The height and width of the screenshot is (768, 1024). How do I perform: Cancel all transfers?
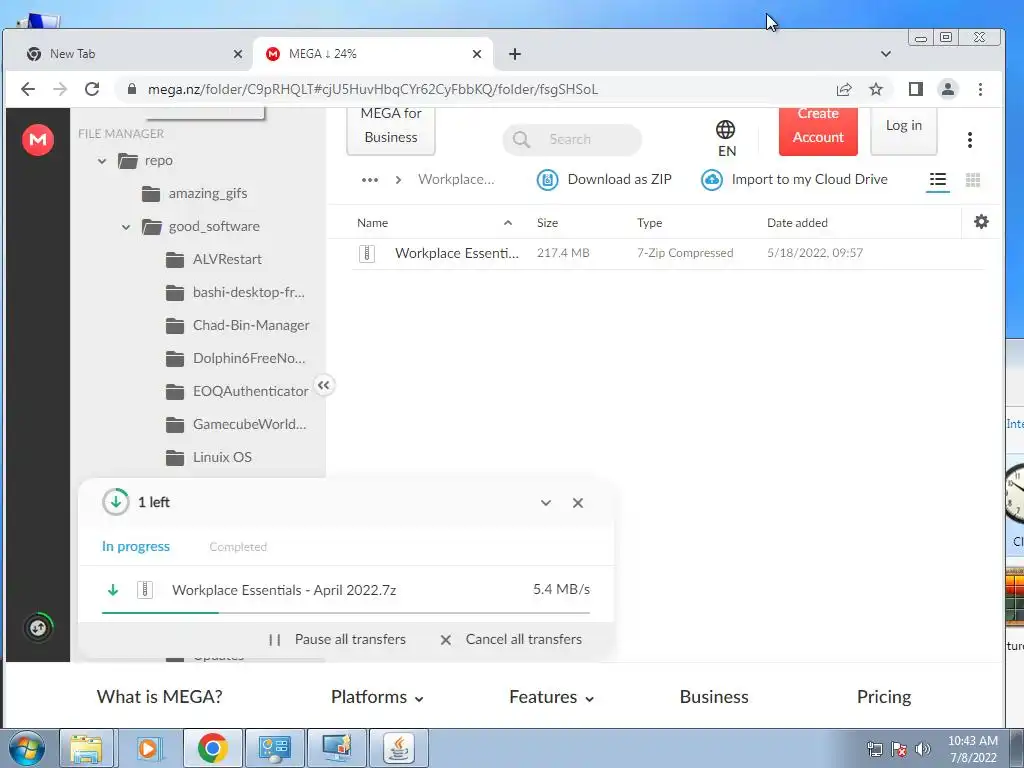[x=511, y=639]
